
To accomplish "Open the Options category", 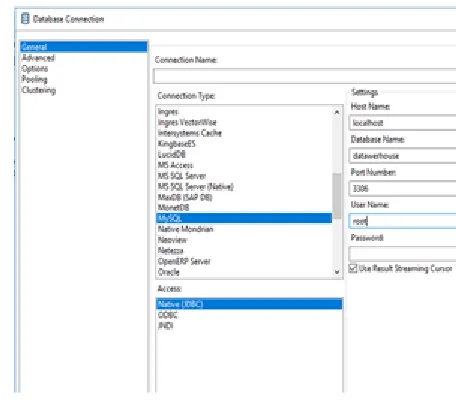I will coord(35,68).
